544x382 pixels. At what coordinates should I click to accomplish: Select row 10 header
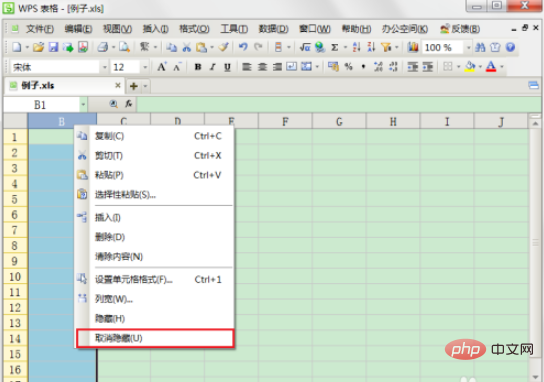(x=15, y=277)
